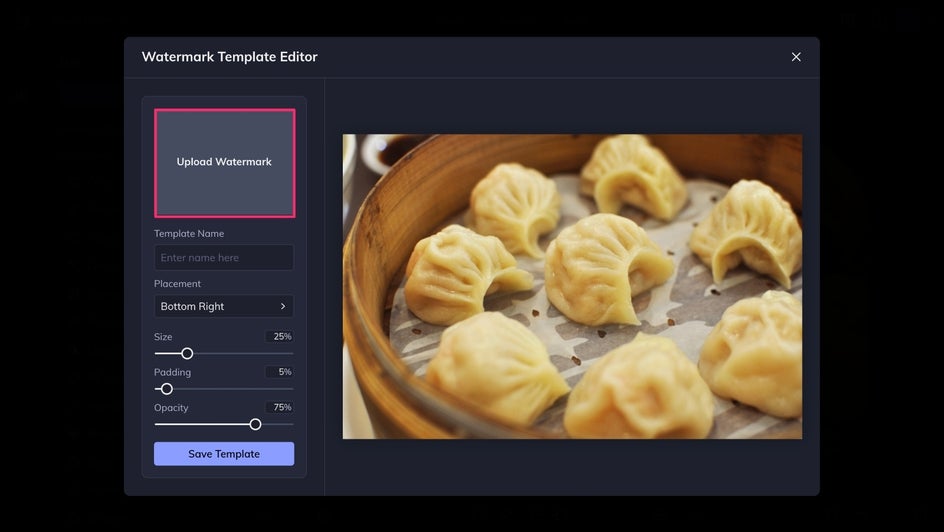
Task: Close the Watermark Template Editor dialog
Action: coord(796,57)
